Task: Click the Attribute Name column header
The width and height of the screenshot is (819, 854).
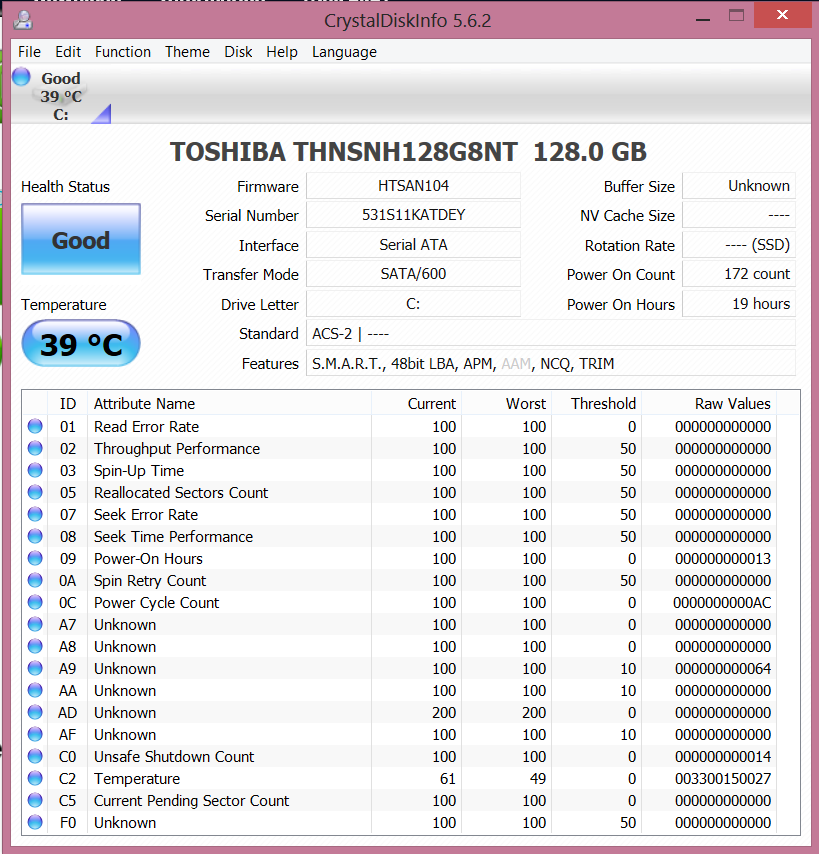Action: 144,404
